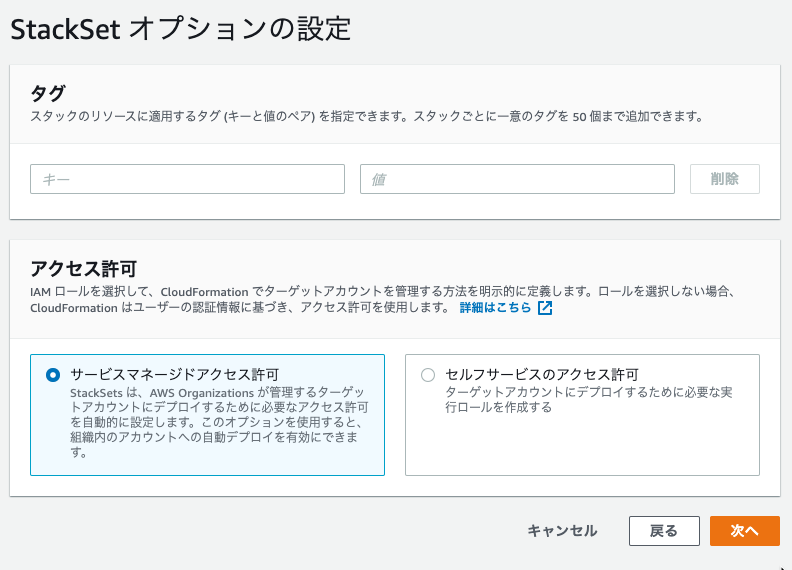This screenshot has width=792, height=570.
Task: Click the サービスマネージドアクセス許可 option title
Action: coord(175,374)
